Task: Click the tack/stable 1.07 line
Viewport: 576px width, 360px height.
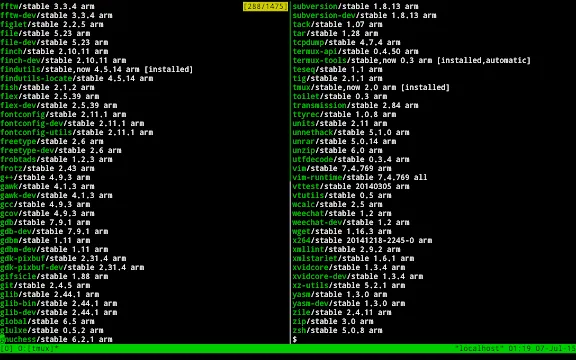Action: 337,24
